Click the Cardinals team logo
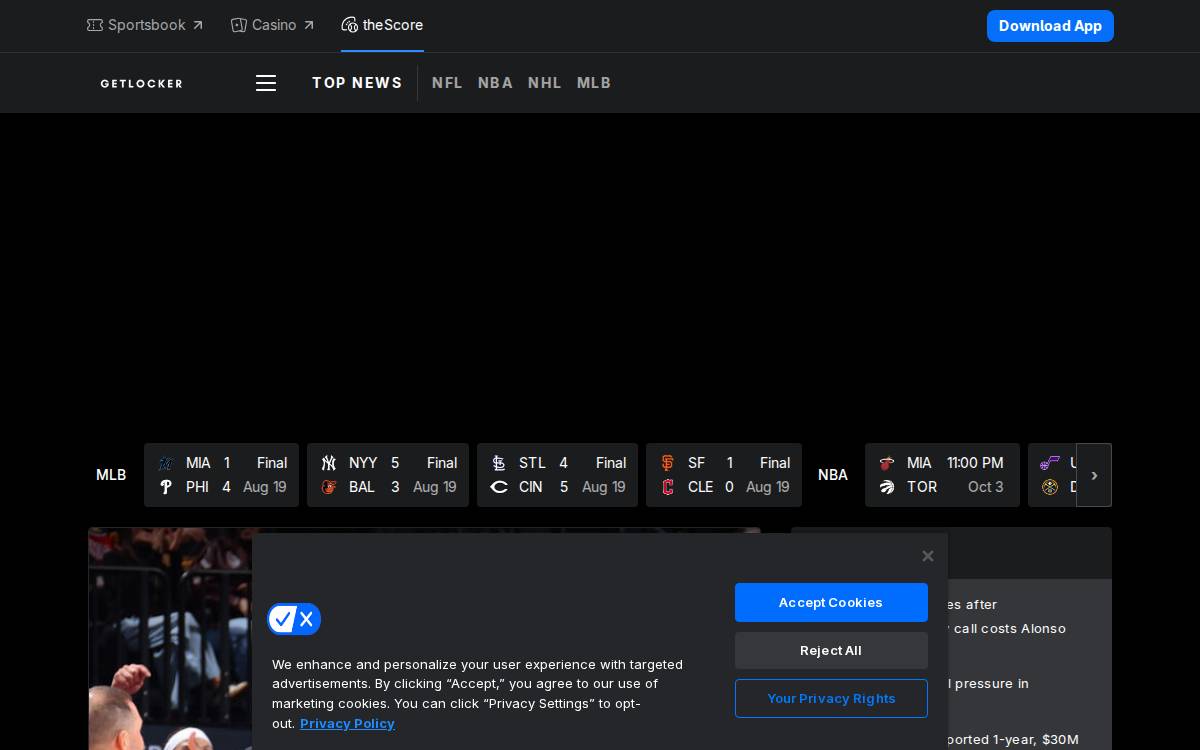Image resolution: width=1200 pixels, height=750 pixels. (x=499, y=463)
